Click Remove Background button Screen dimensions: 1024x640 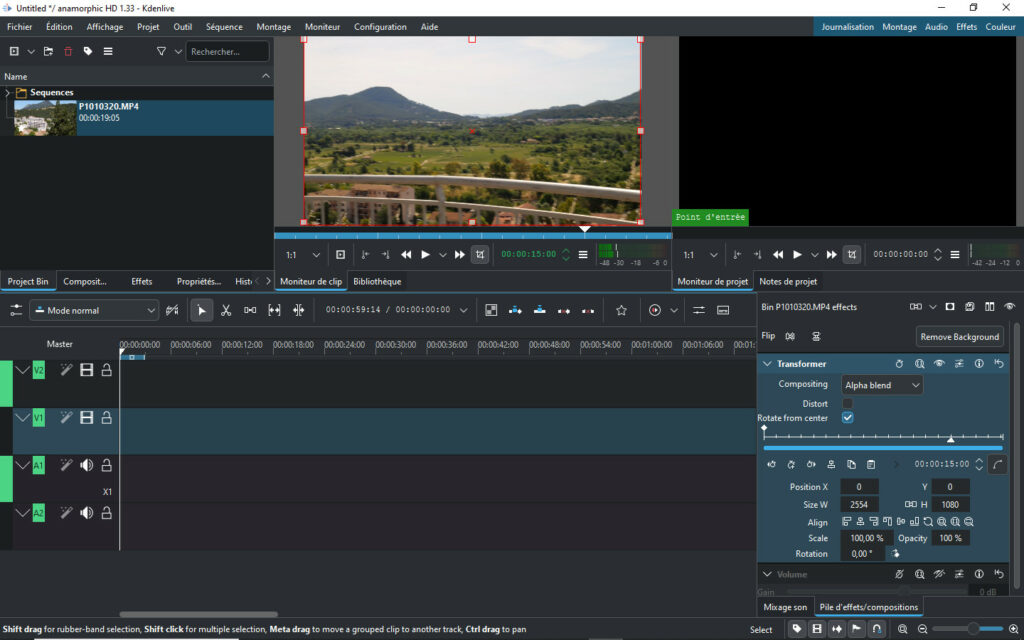click(959, 337)
